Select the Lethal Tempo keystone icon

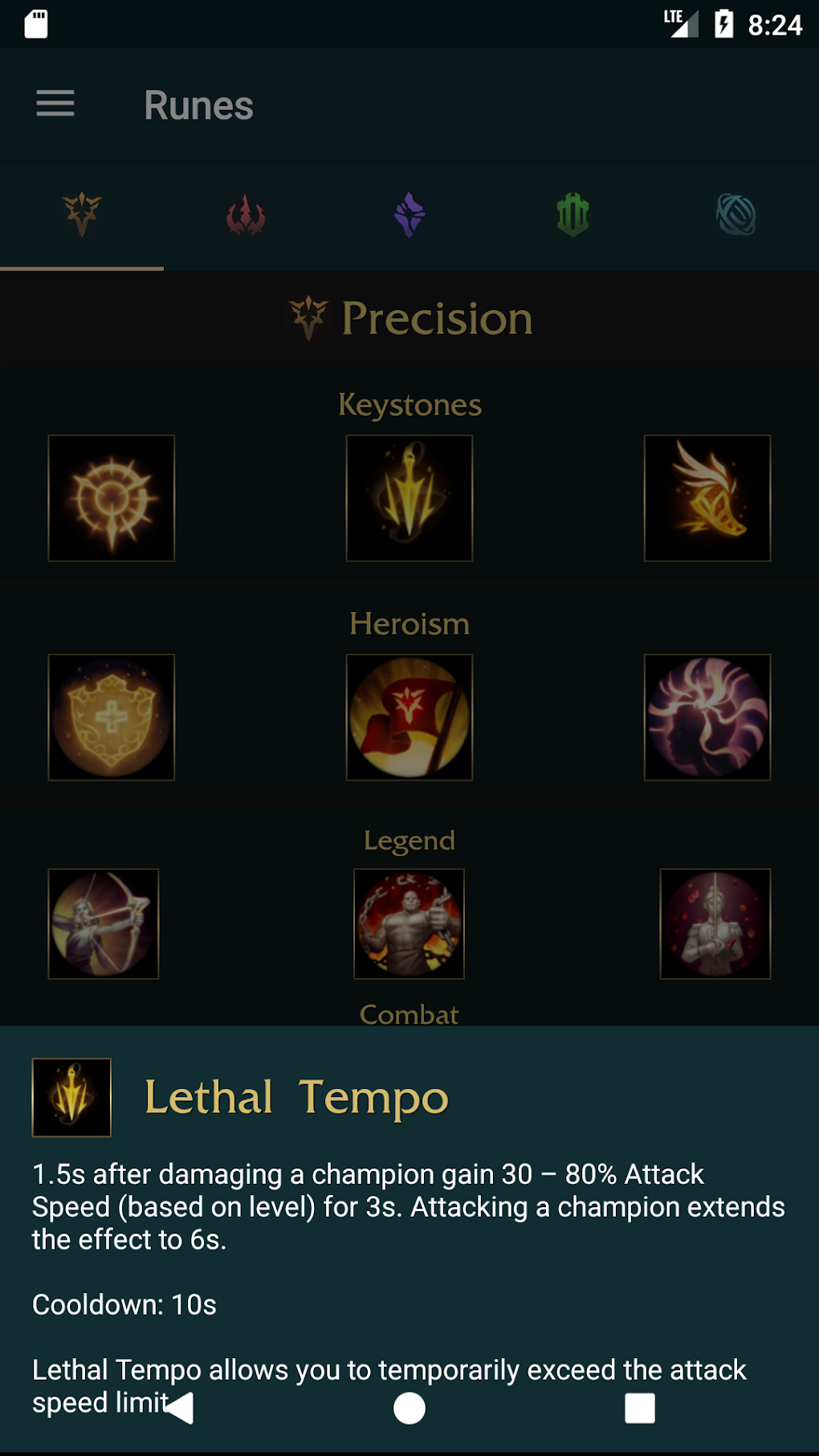[x=409, y=498]
